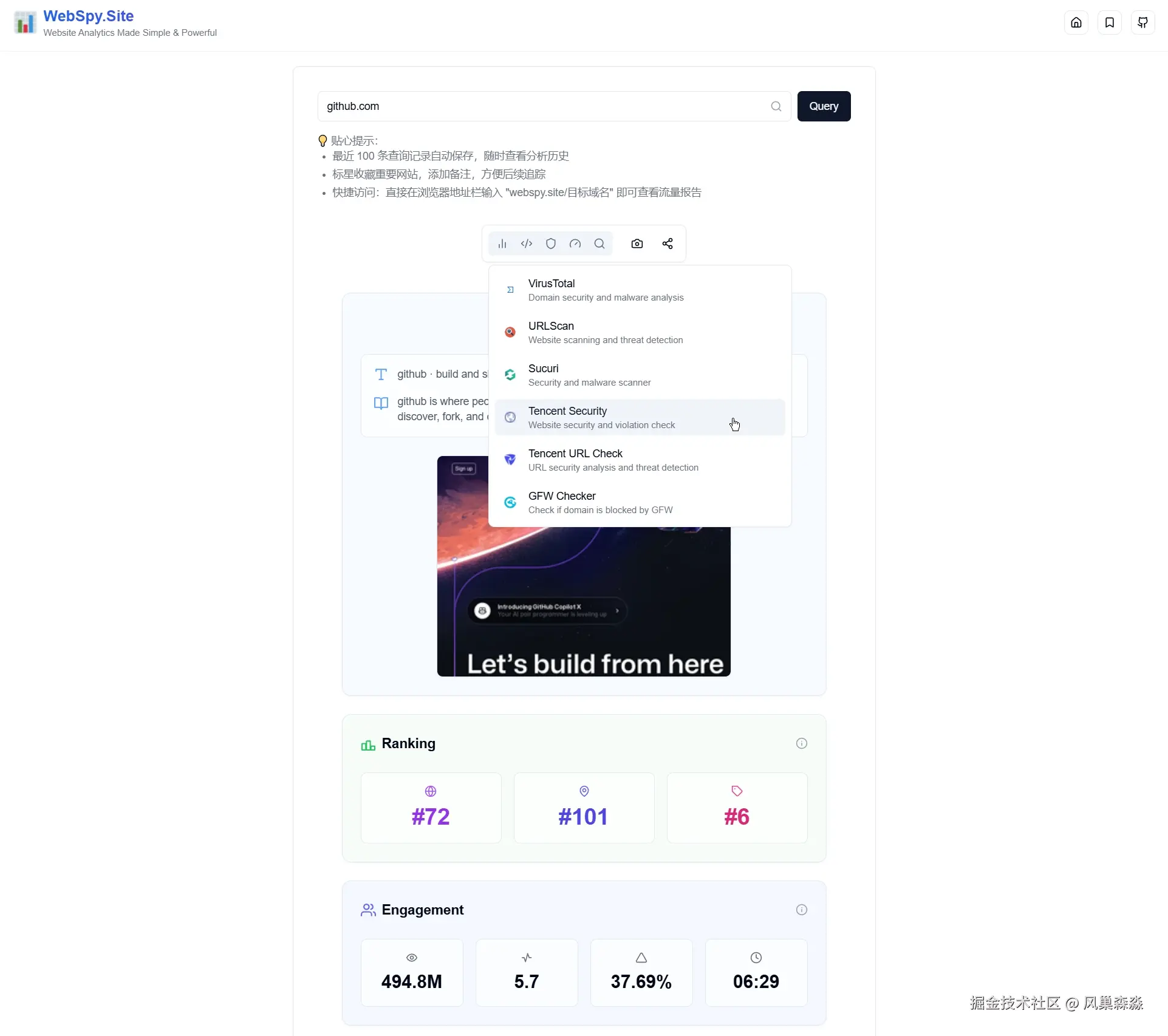Click the users icon beside Engagement
The width and height of the screenshot is (1168, 1036).
point(368,910)
